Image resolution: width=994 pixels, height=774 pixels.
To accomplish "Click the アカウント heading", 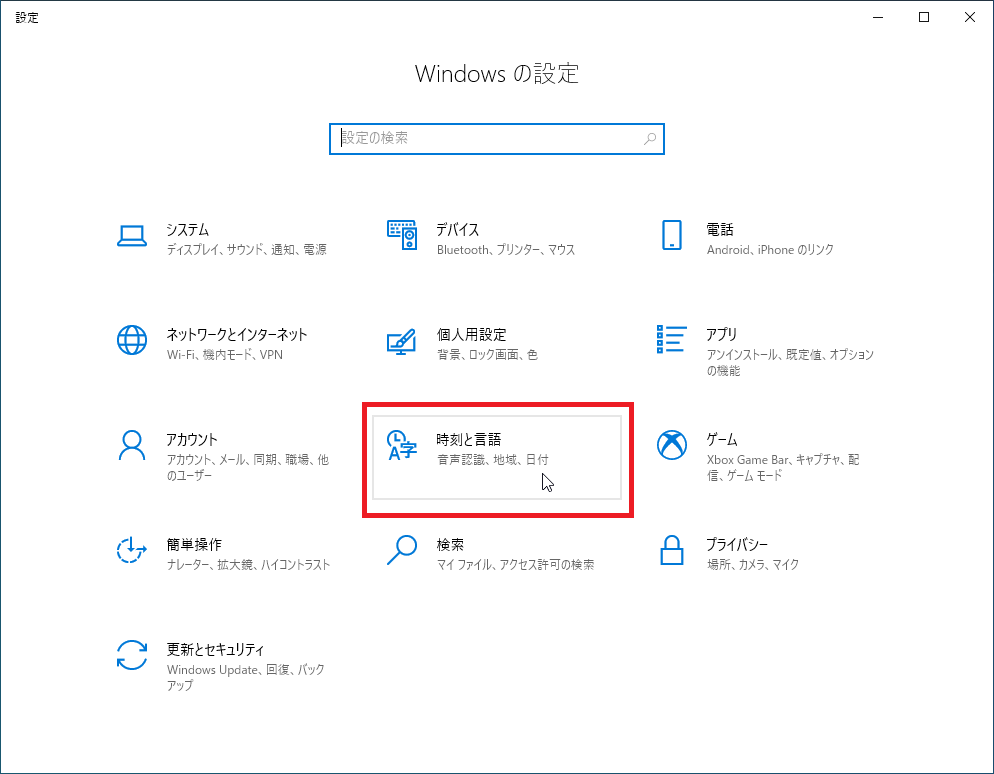I will point(192,439).
